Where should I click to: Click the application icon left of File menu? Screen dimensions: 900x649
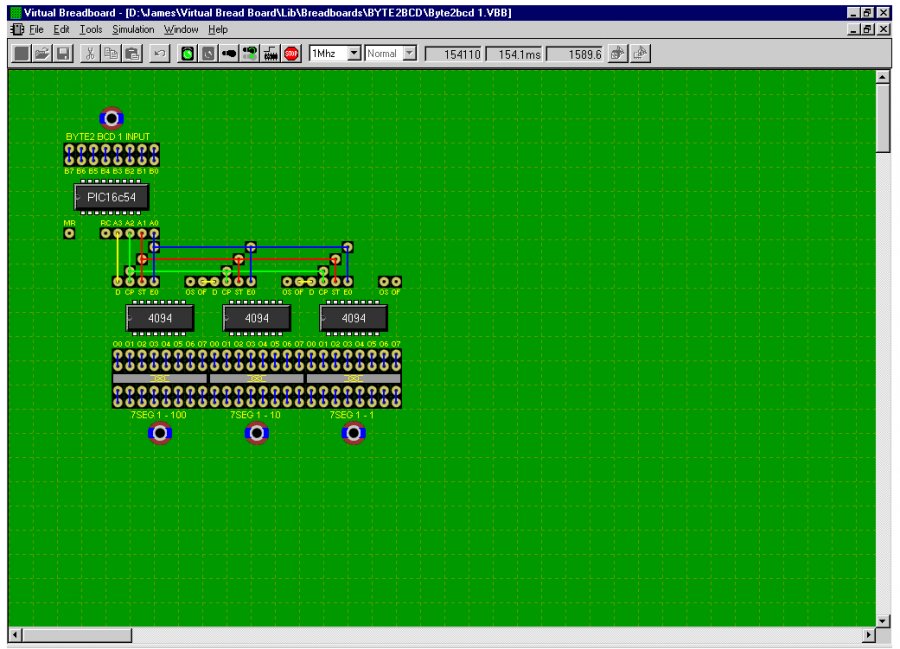click(x=17, y=29)
